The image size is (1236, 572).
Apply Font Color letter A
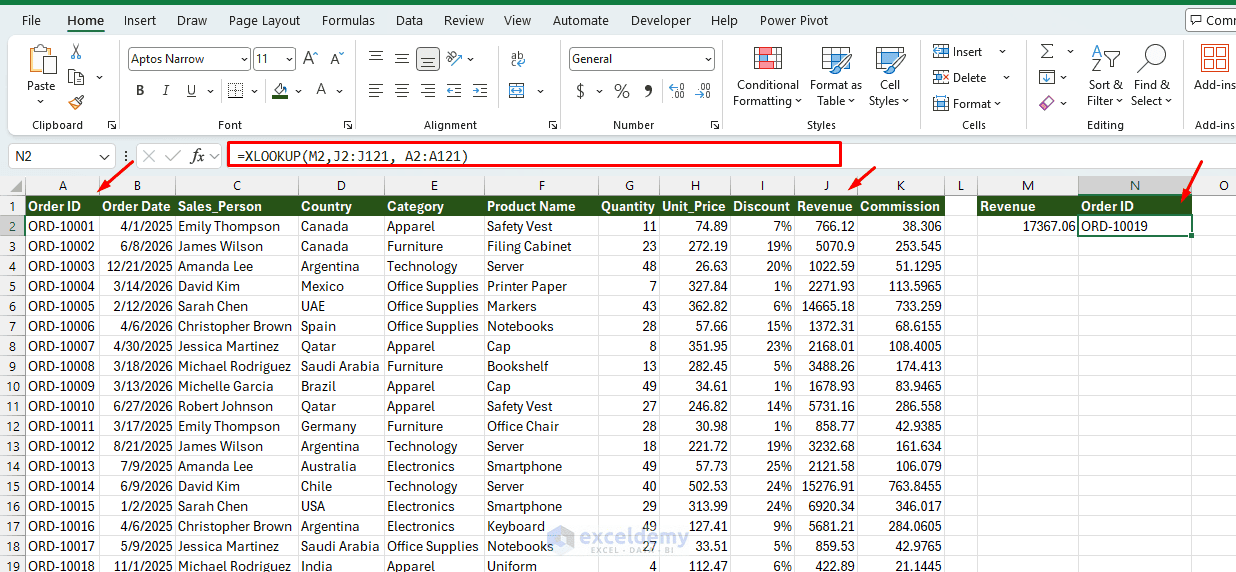[x=322, y=91]
